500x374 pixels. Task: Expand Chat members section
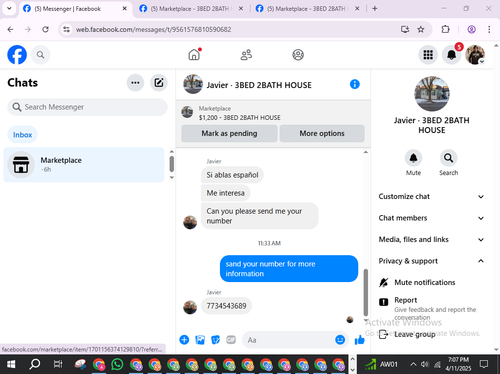(431, 218)
